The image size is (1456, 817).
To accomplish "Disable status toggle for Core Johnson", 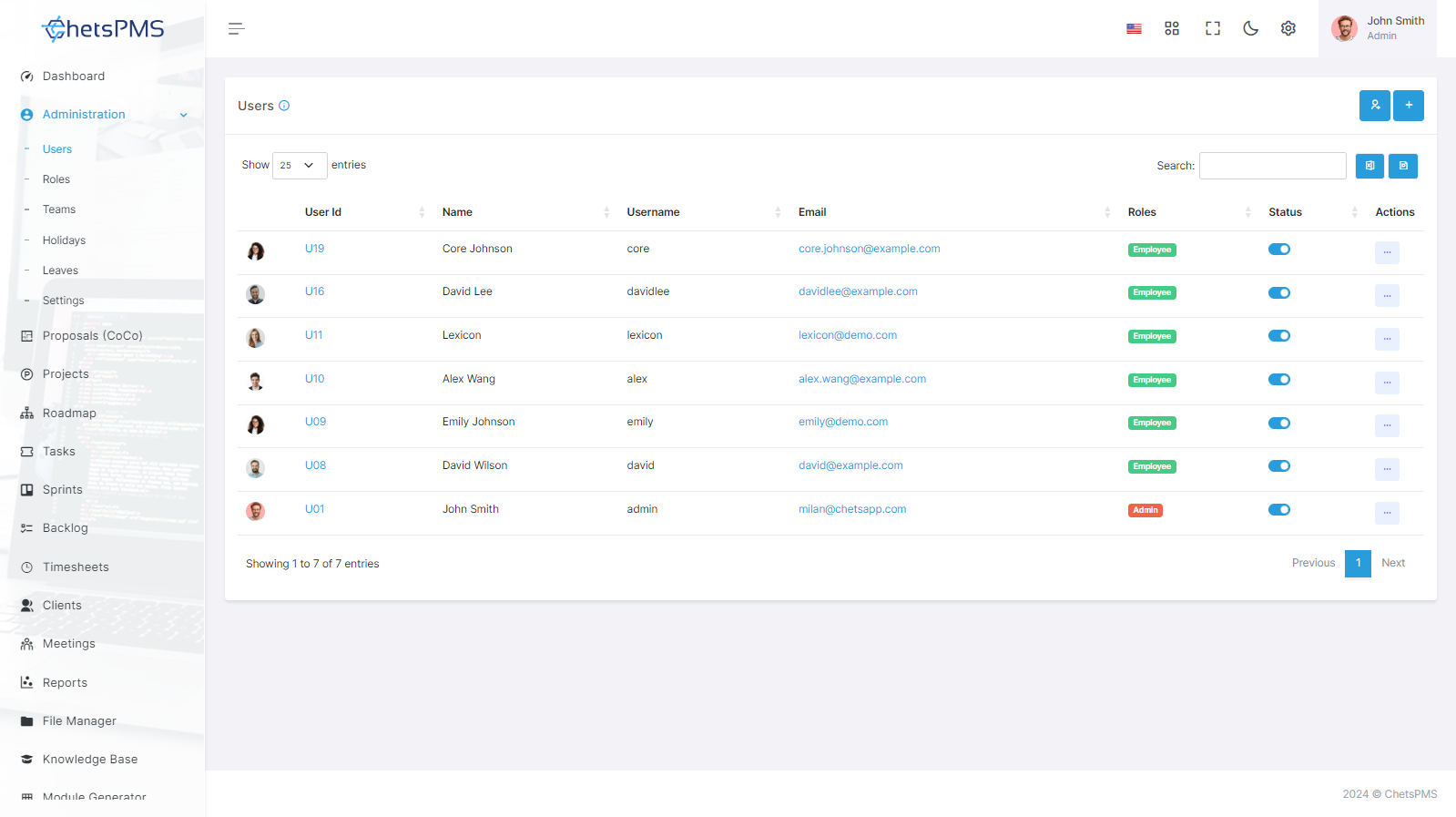I will 1279,250.
